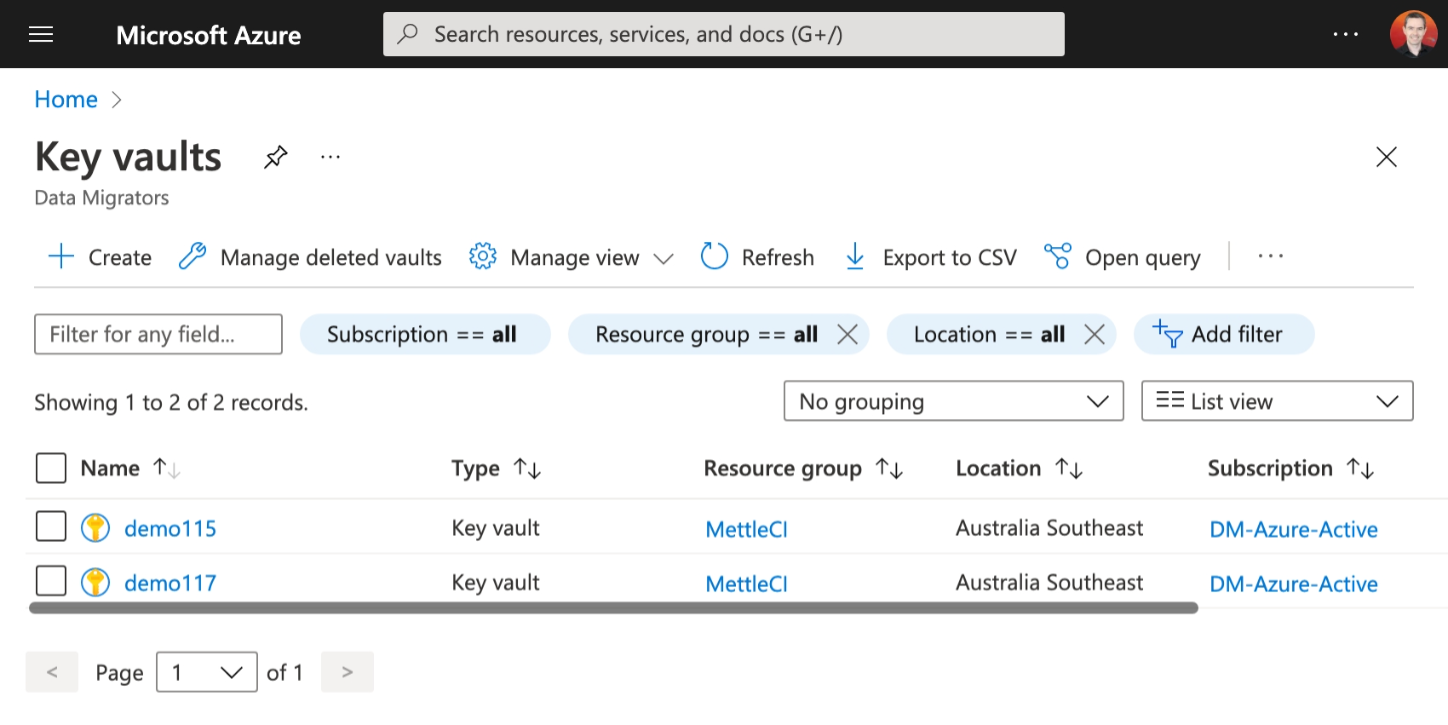This screenshot has width=1448, height=725.
Task: Click the Manage deleted vaults wrench
Action: (192, 257)
